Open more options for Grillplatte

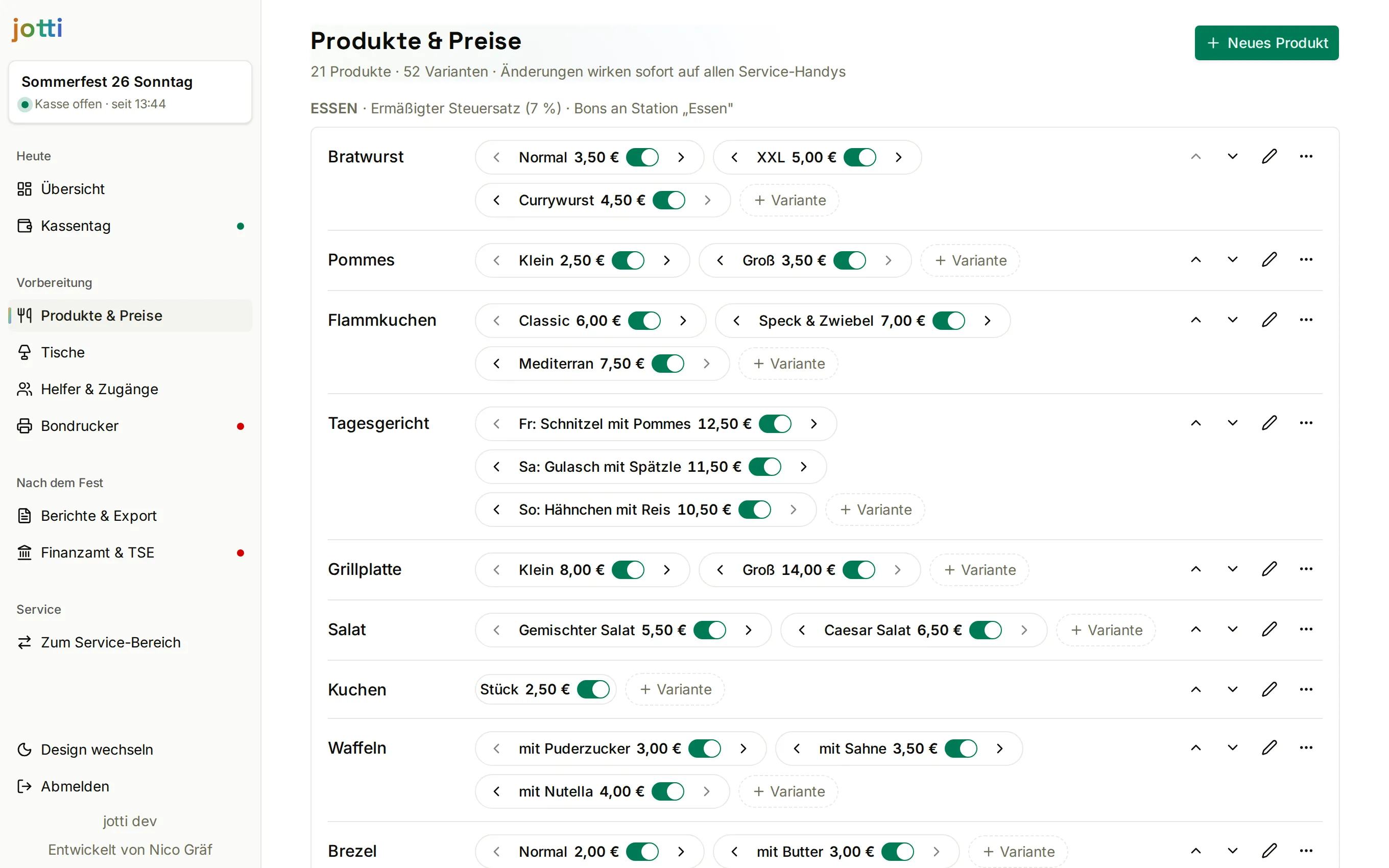click(x=1306, y=569)
